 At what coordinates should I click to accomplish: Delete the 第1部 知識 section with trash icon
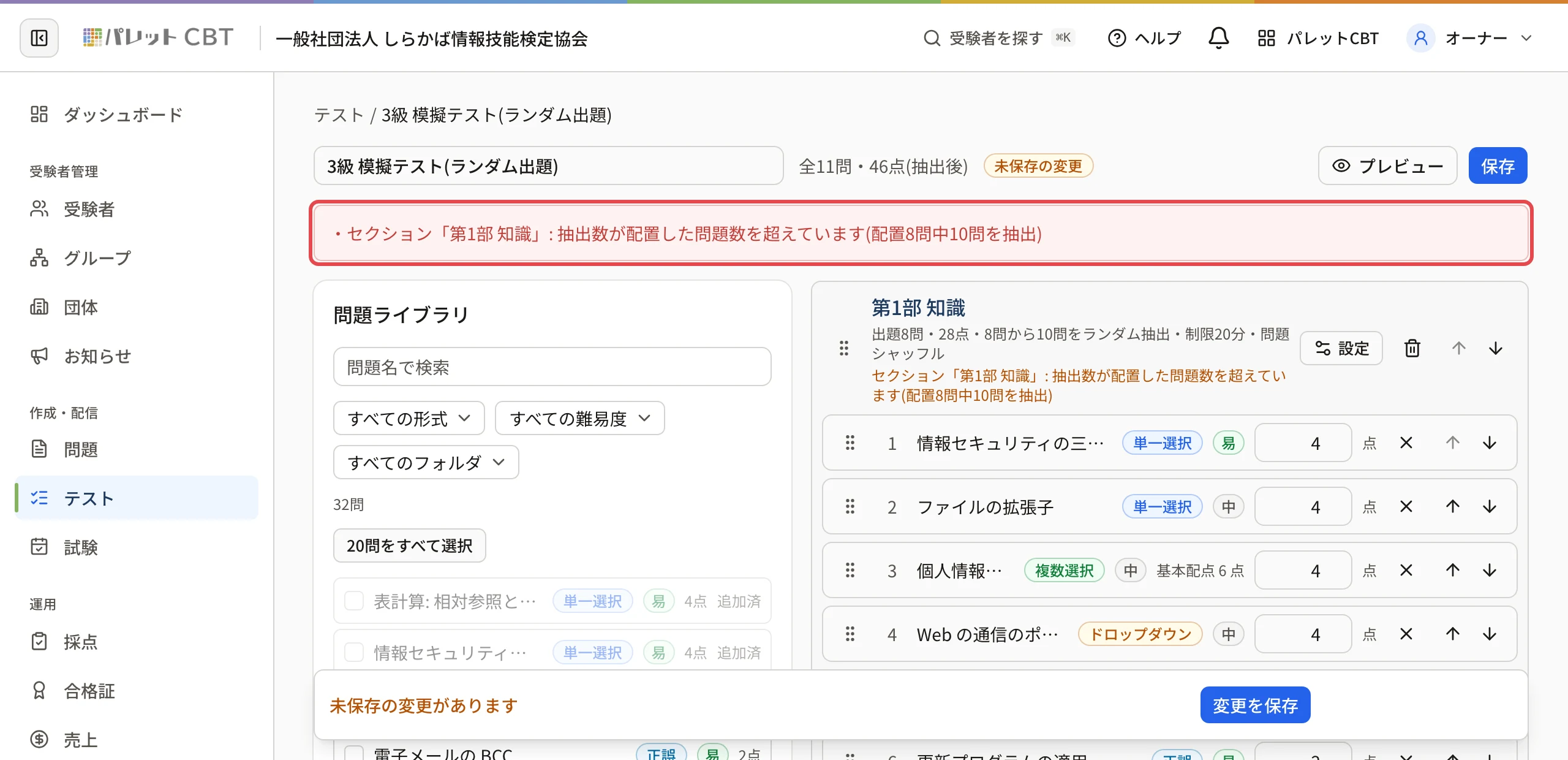[x=1412, y=348]
